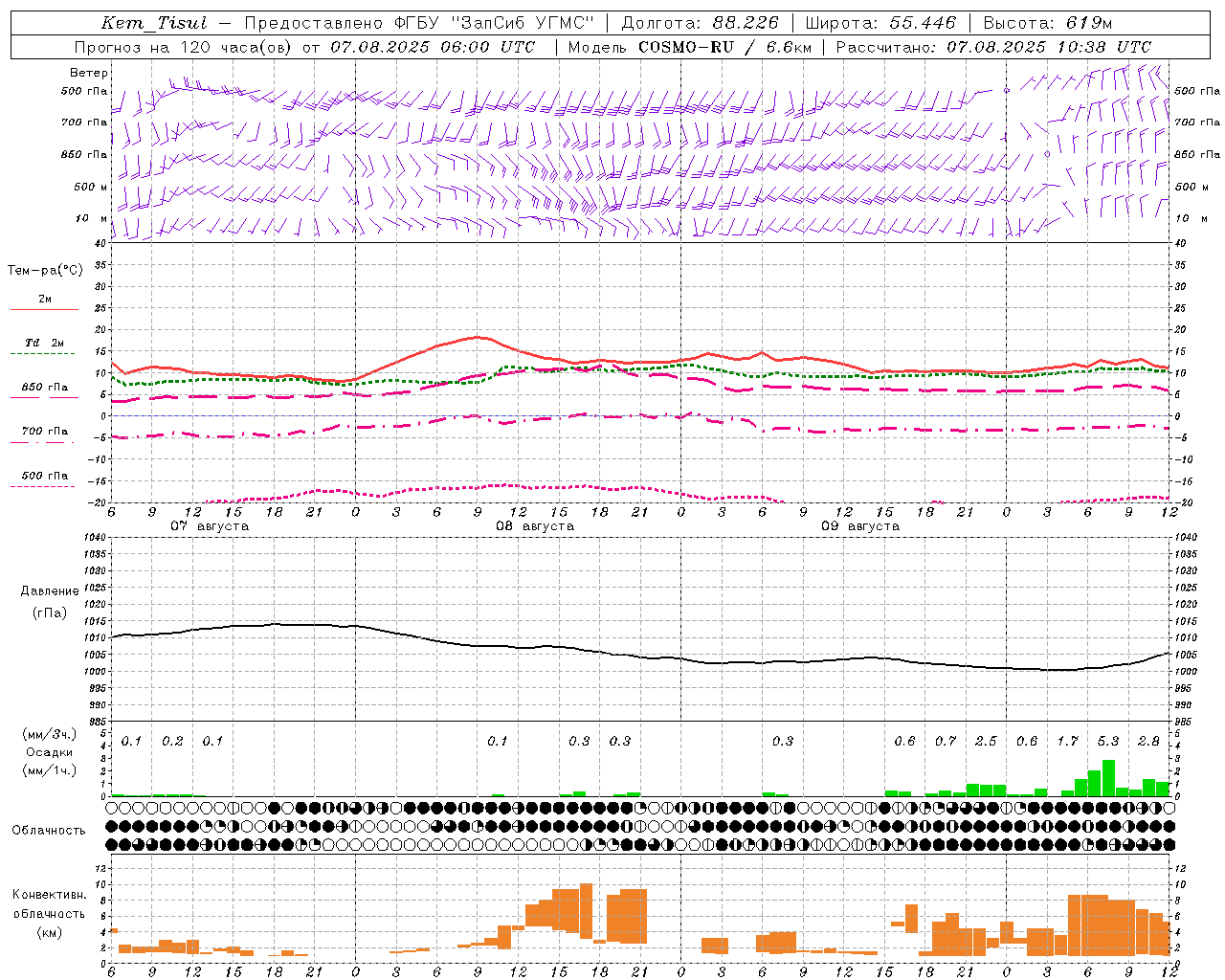Click the 07 августа date label

(x=210, y=526)
